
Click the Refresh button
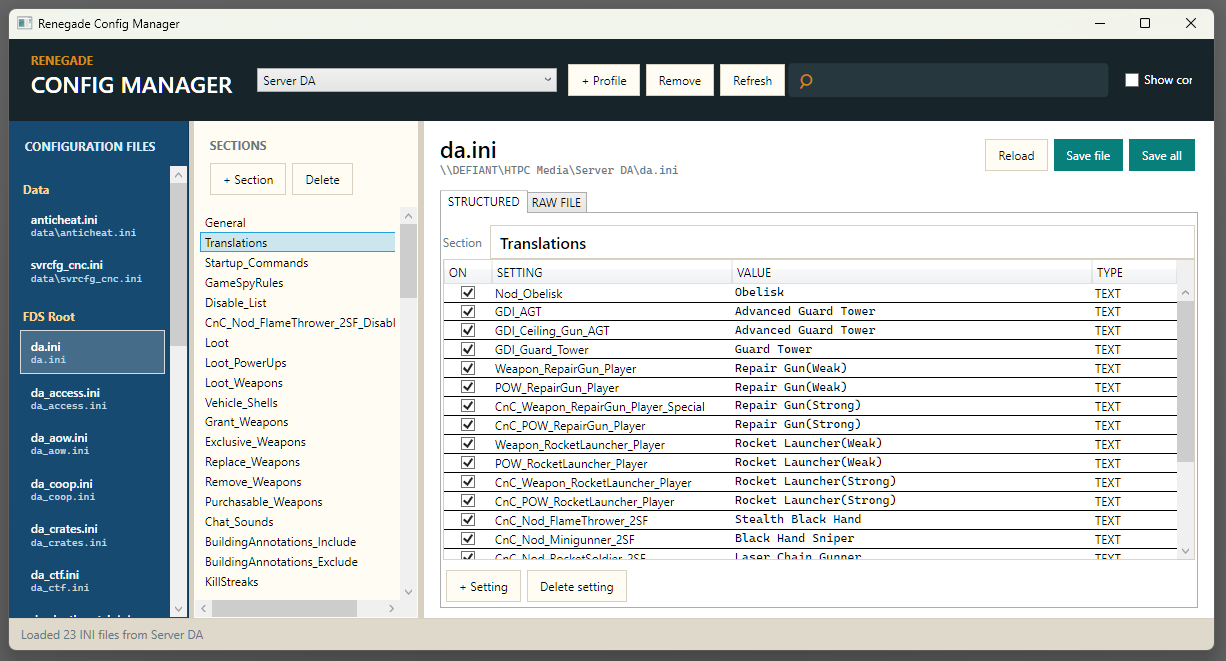pos(752,81)
